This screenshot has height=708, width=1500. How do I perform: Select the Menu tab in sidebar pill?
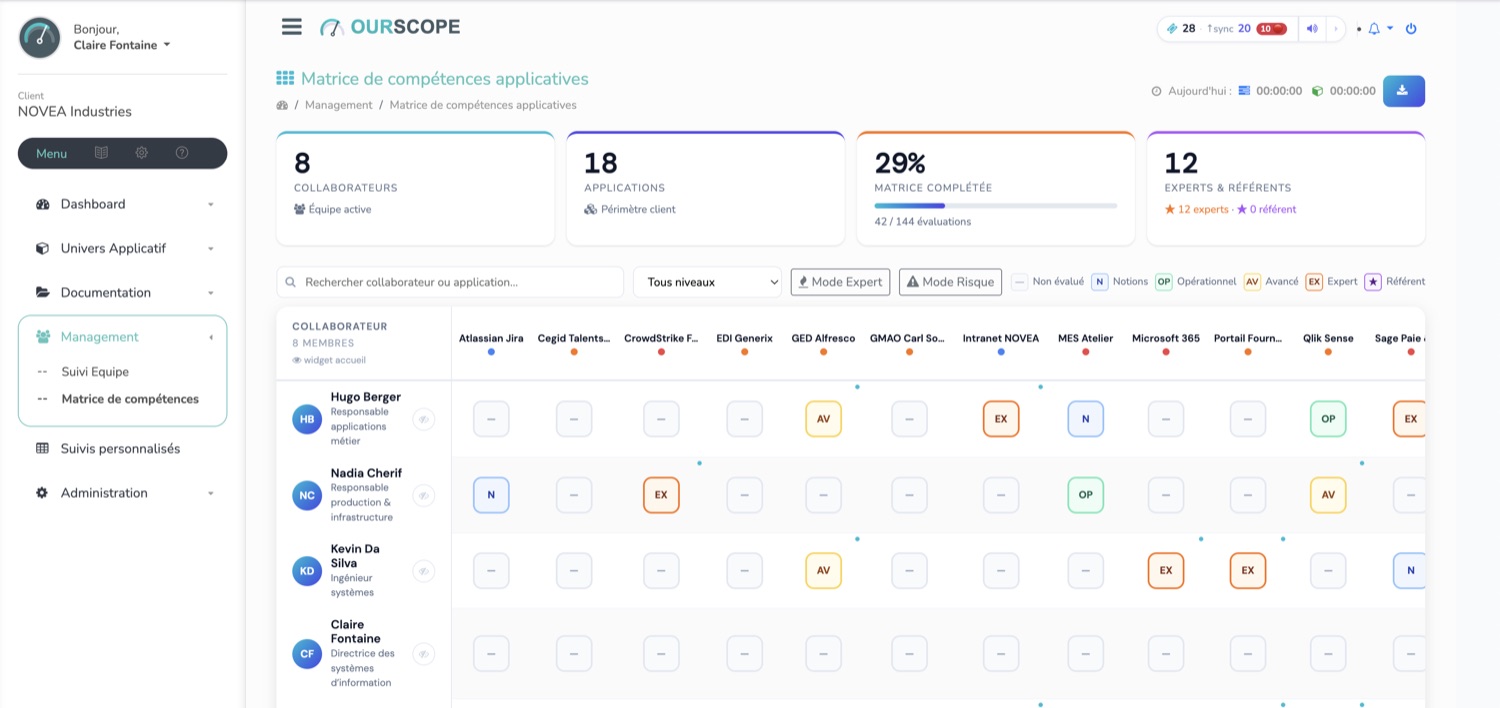click(51, 153)
